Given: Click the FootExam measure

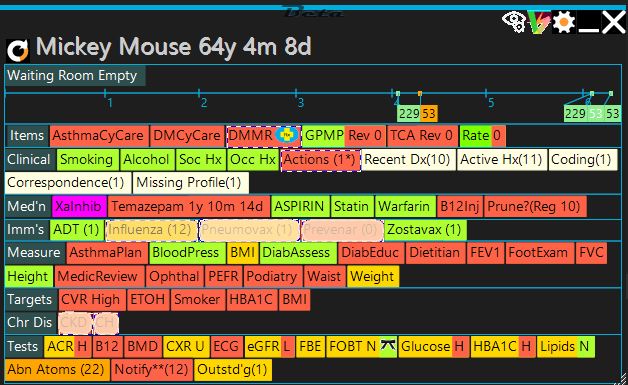Looking at the screenshot, I should (539, 253).
